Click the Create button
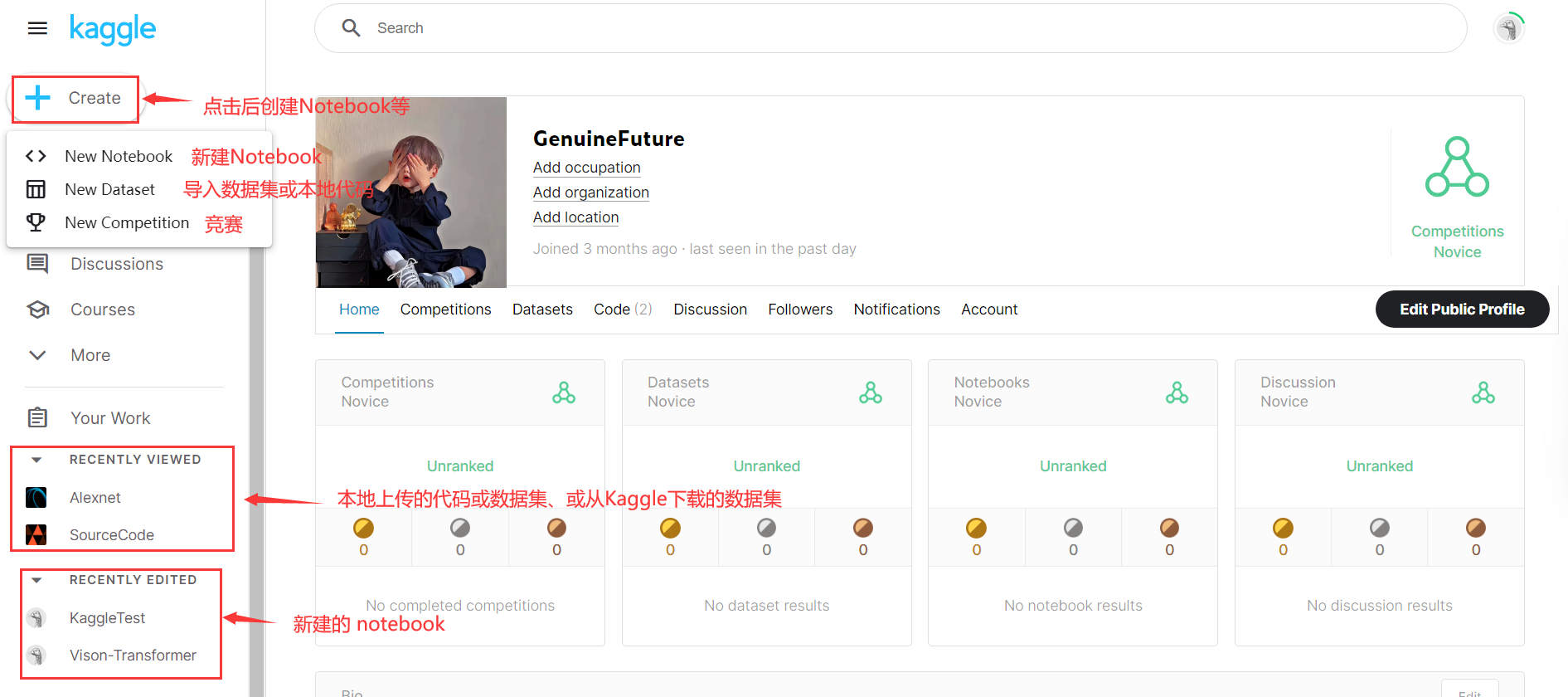1568x697 pixels. pos(75,99)
